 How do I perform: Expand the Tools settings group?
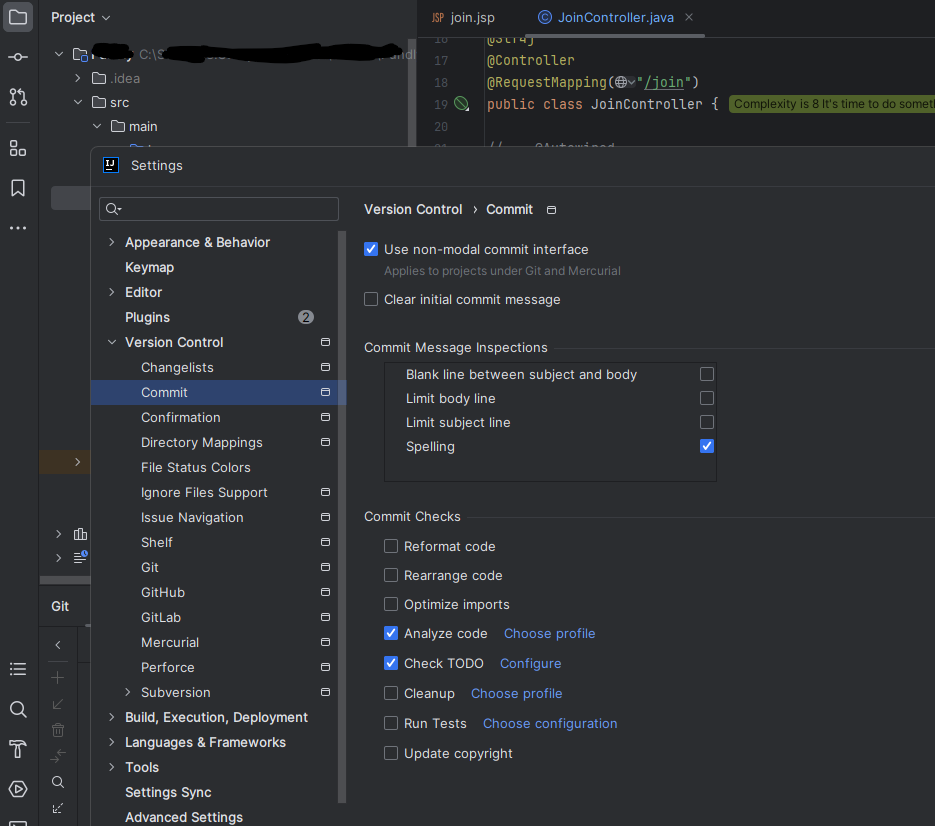pos(112,768)
